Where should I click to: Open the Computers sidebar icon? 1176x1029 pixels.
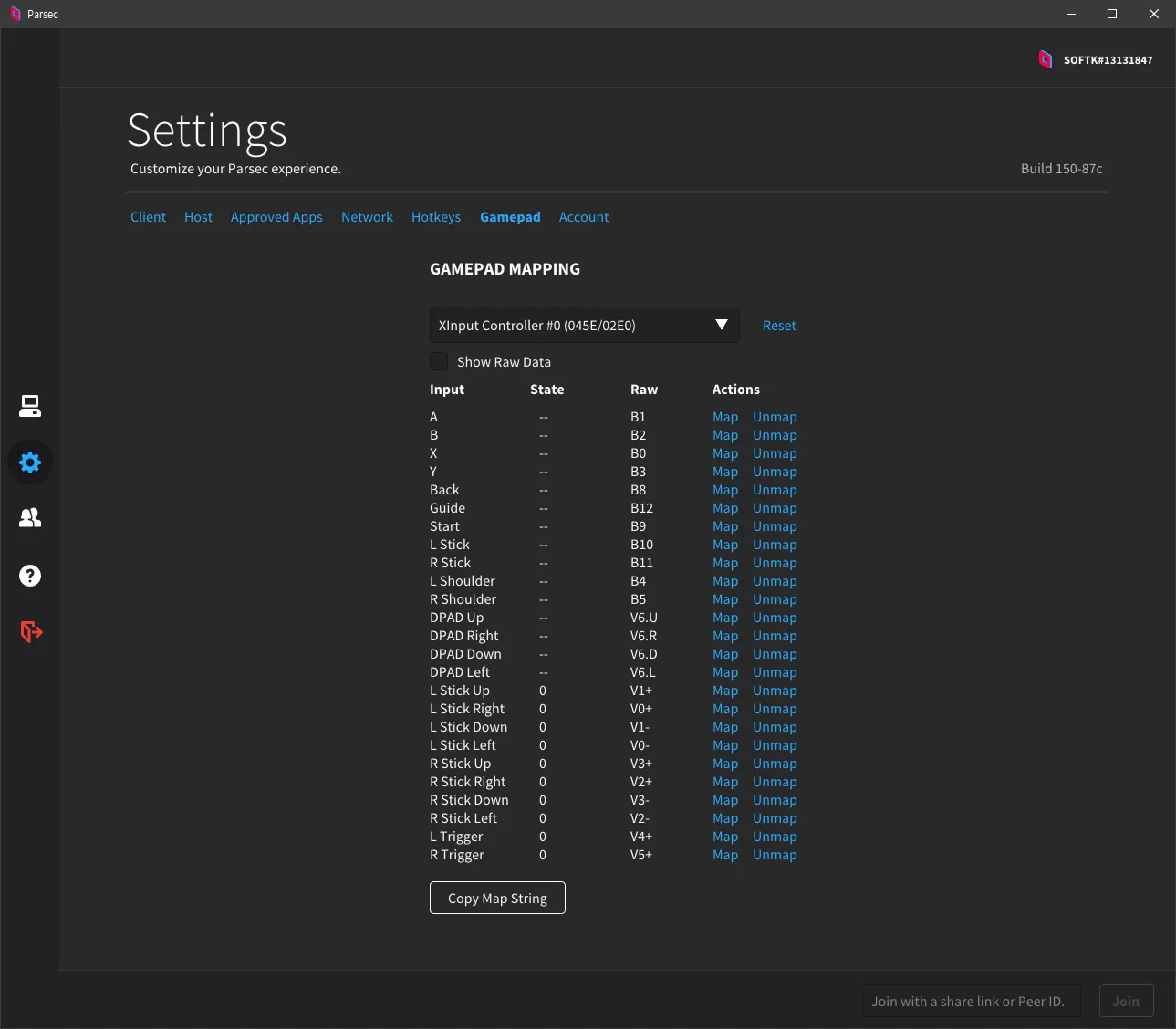click(x=30, y=406)
